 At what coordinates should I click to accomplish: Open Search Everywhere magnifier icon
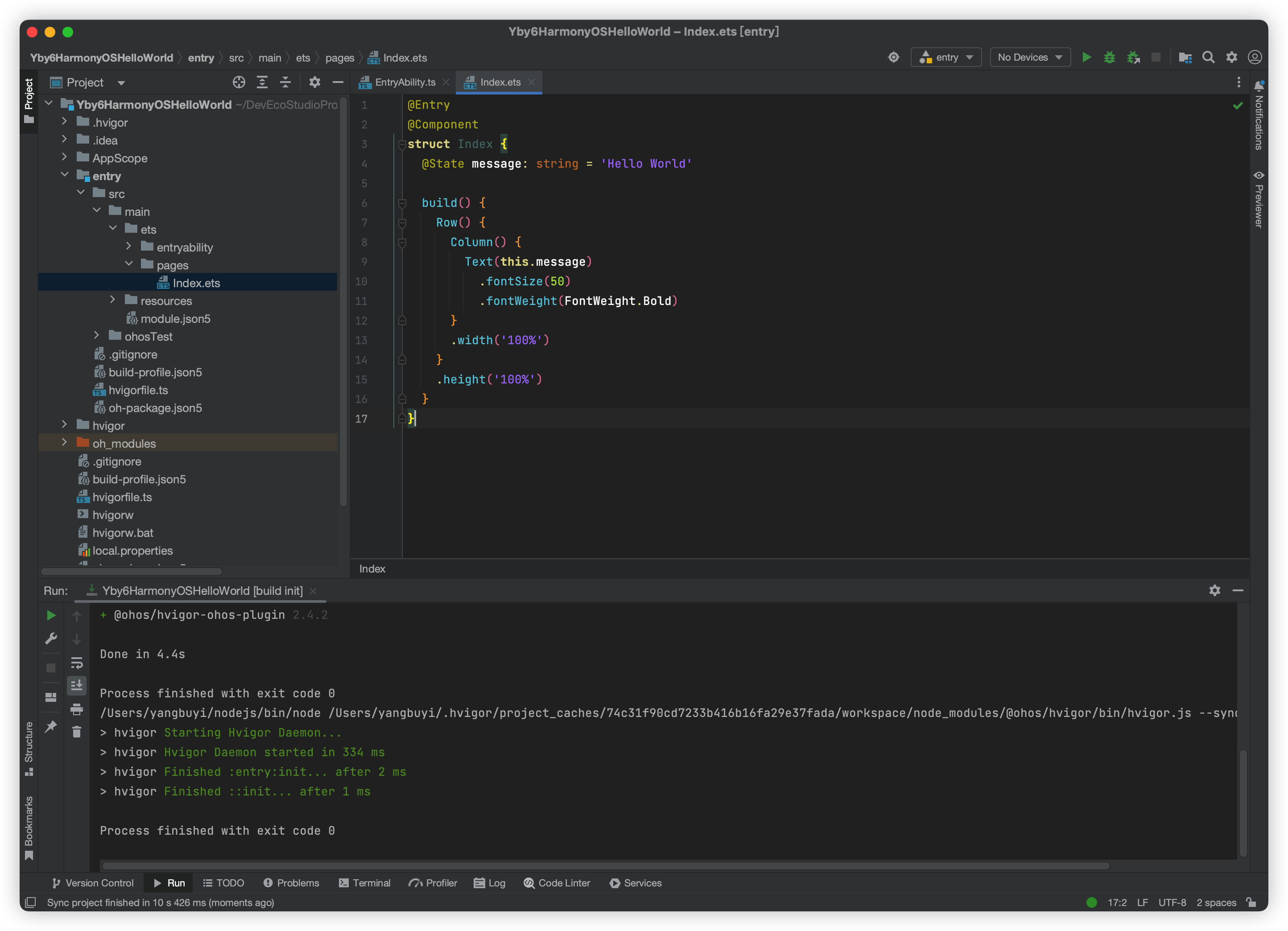(1208, 58)
